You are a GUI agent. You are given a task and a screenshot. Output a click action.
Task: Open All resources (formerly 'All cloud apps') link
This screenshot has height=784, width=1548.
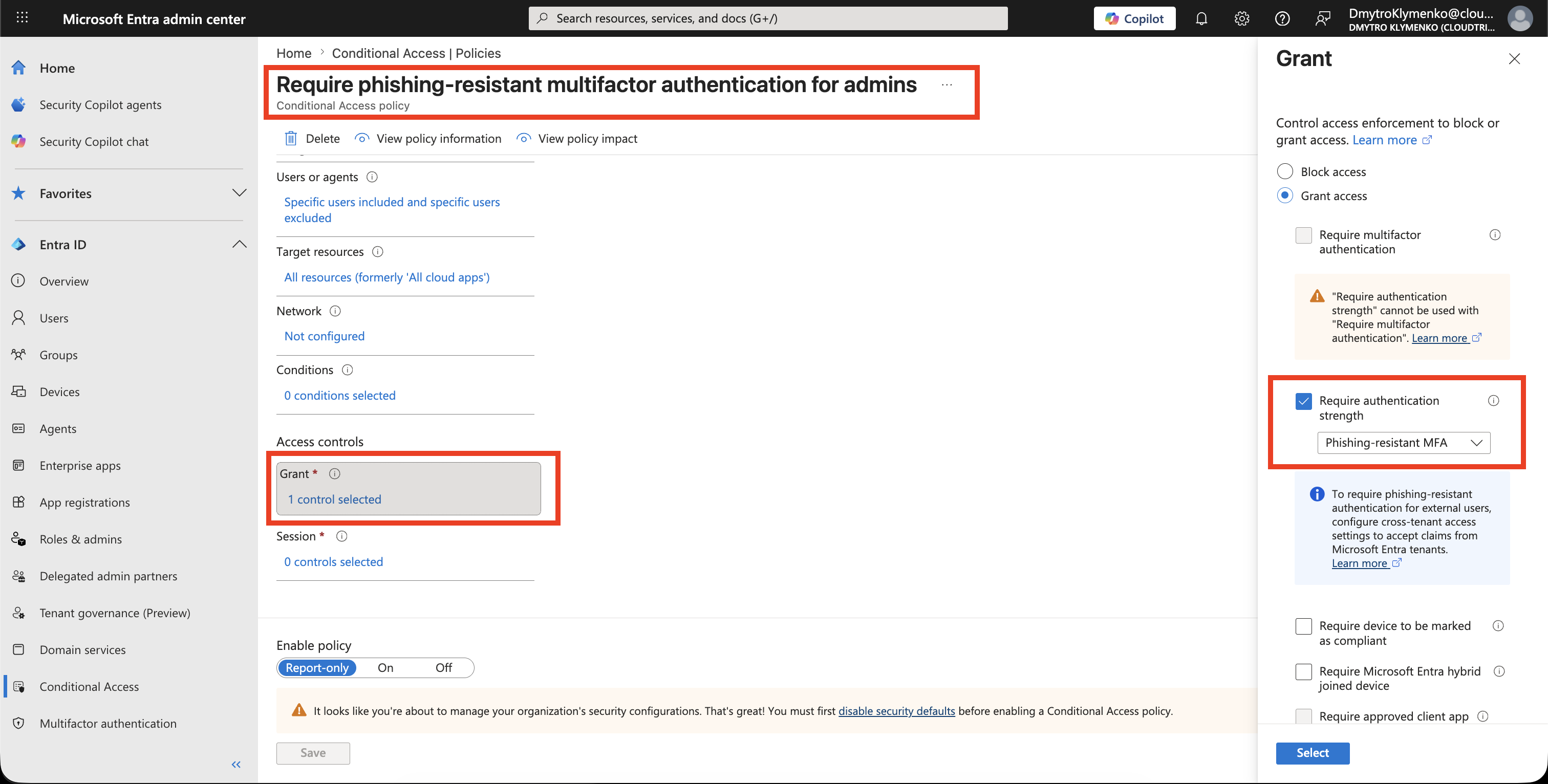tap(387, 277)
